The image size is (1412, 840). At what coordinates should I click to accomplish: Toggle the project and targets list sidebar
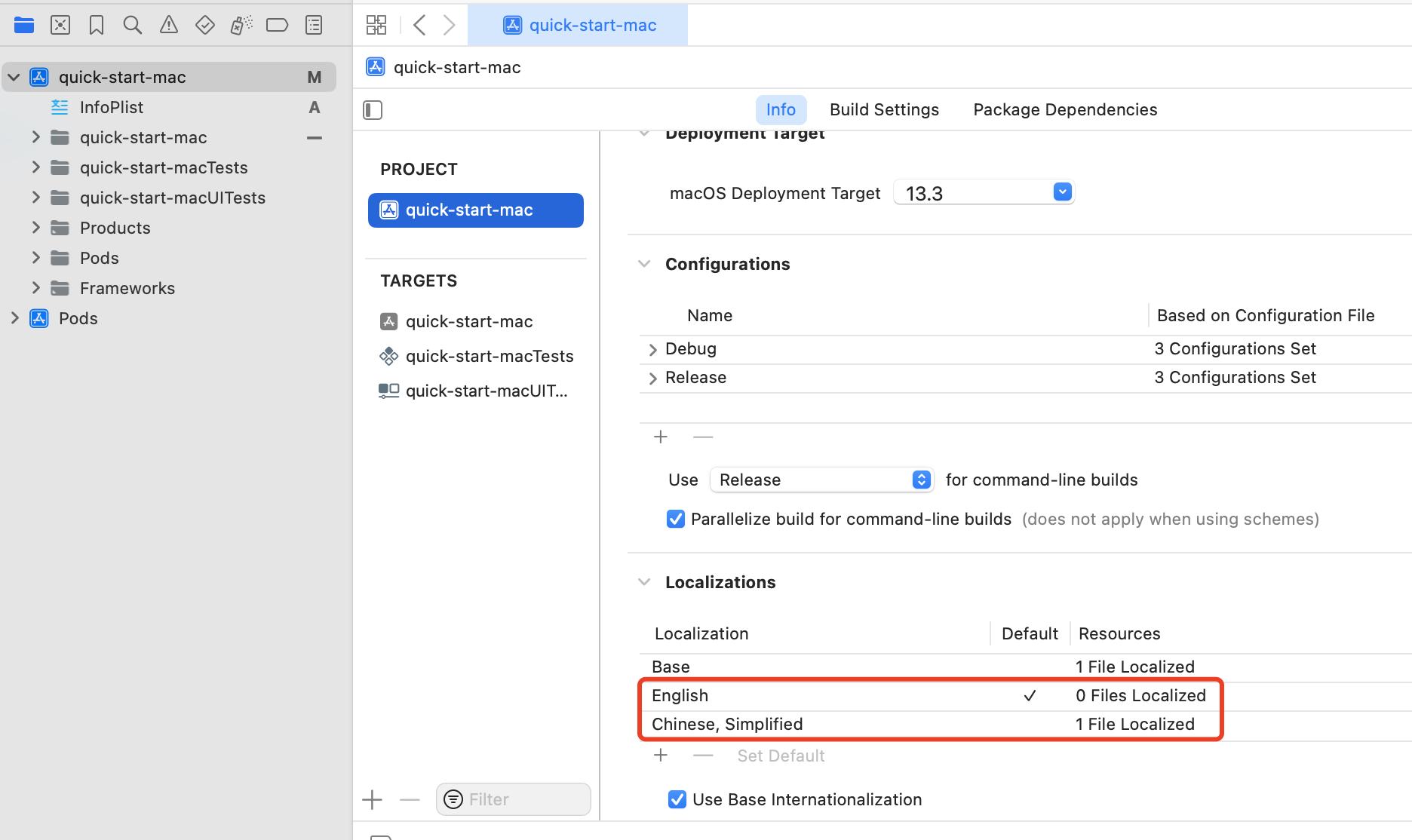(373, 110)
